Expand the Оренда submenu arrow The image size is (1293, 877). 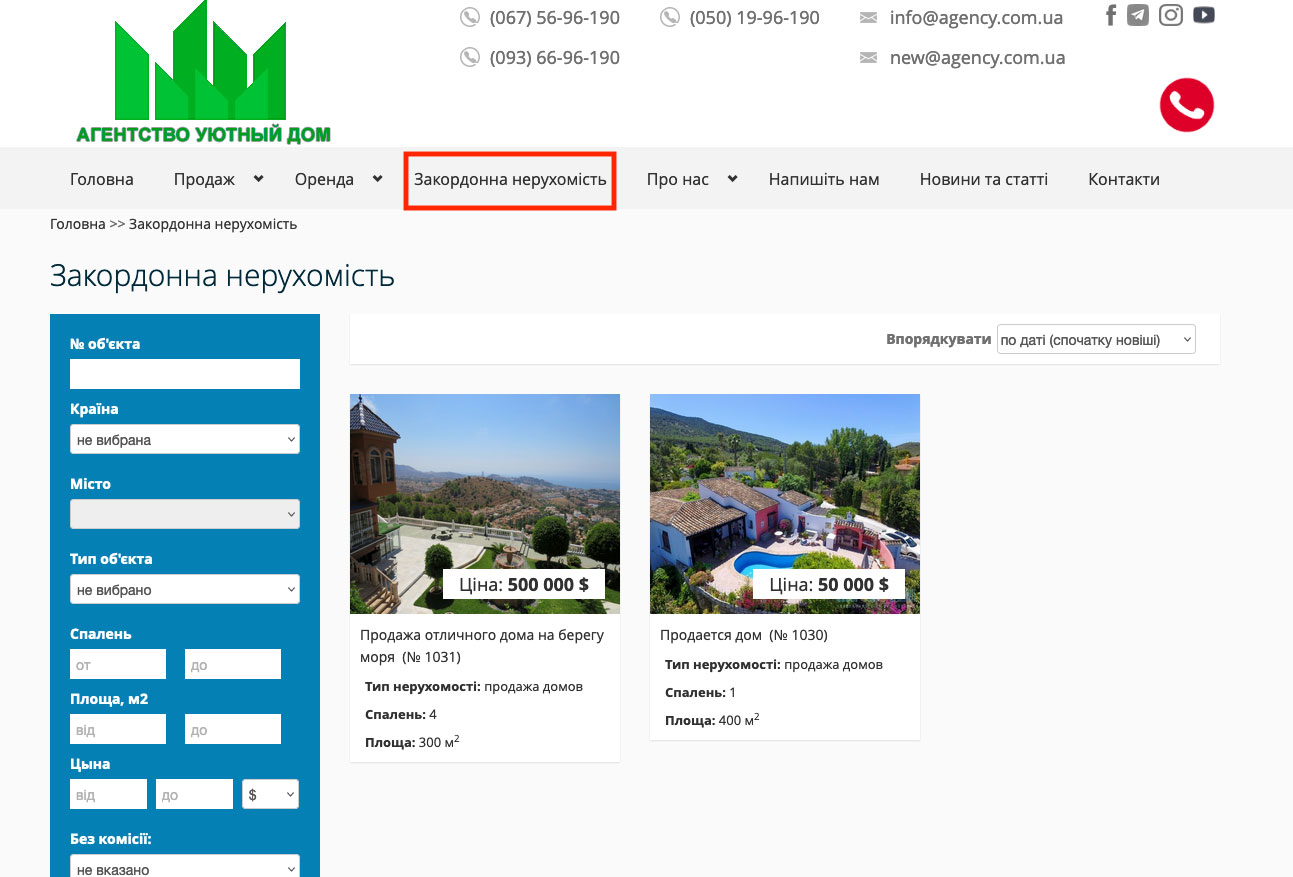[x=378, y=179]
